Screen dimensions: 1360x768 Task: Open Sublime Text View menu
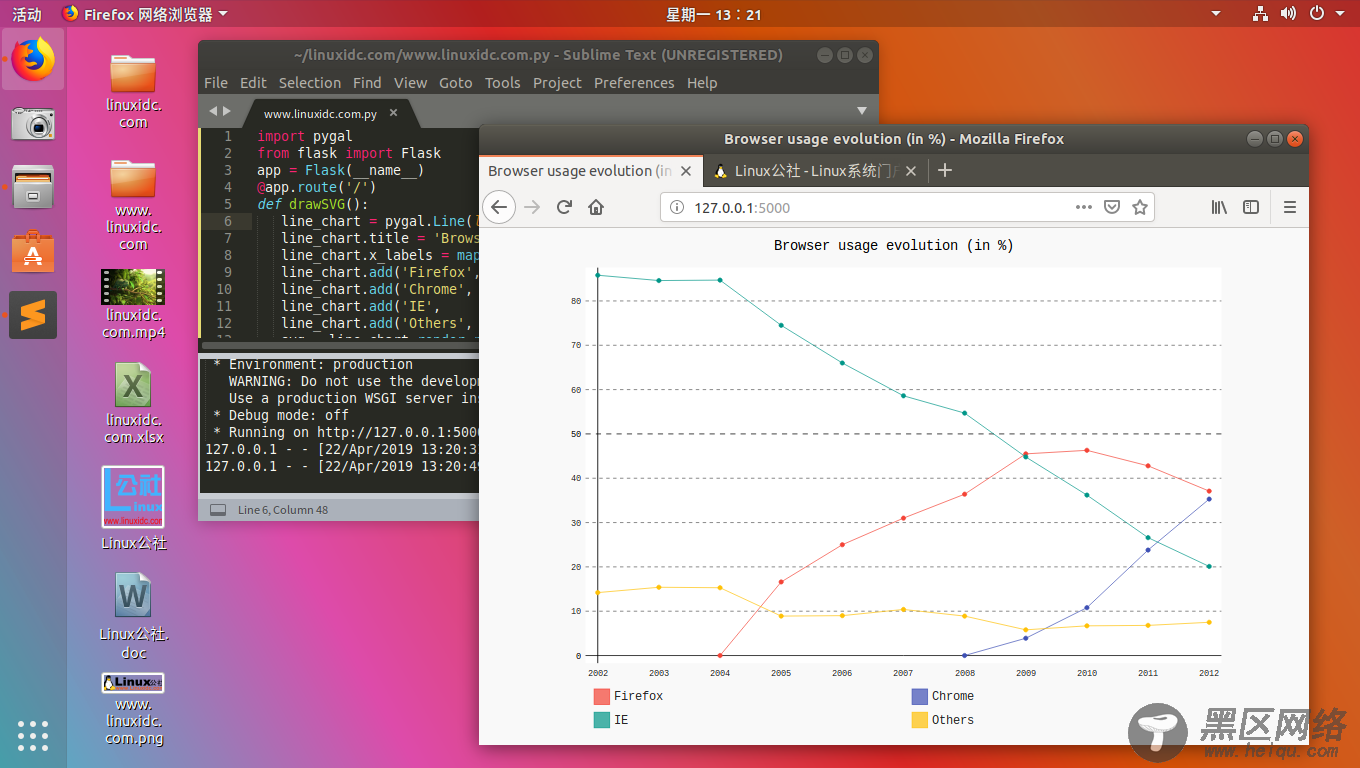(410, 83)
